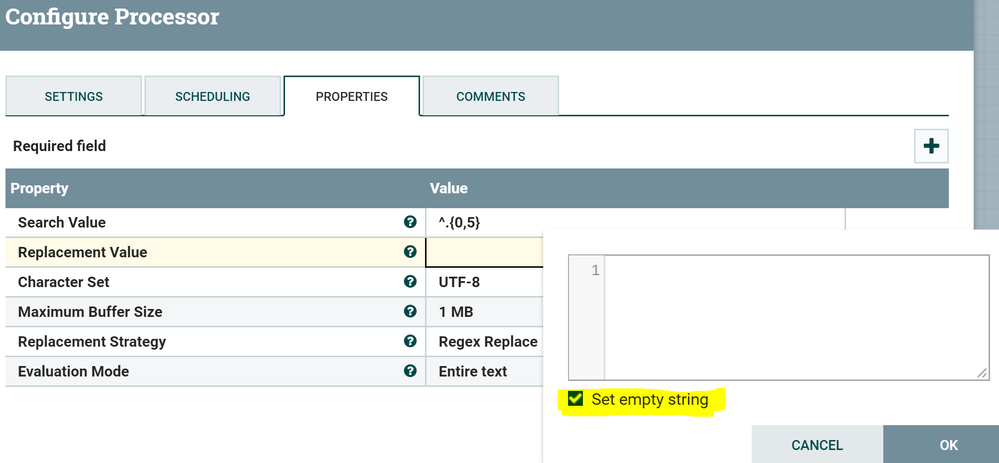
Task: Click help icon beside Replacement Value
Action: pos(410,252)
